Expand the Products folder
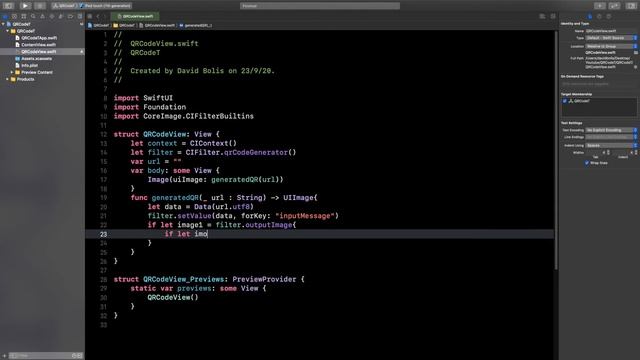 pos(8,79)
